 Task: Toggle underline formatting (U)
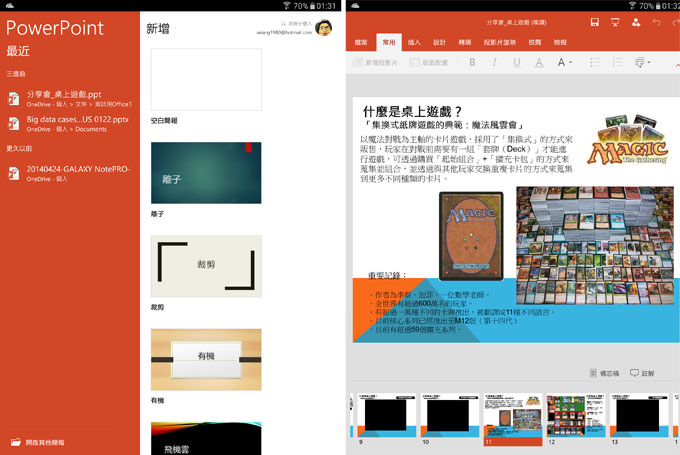pyautogui.click(x=517, y=62)
